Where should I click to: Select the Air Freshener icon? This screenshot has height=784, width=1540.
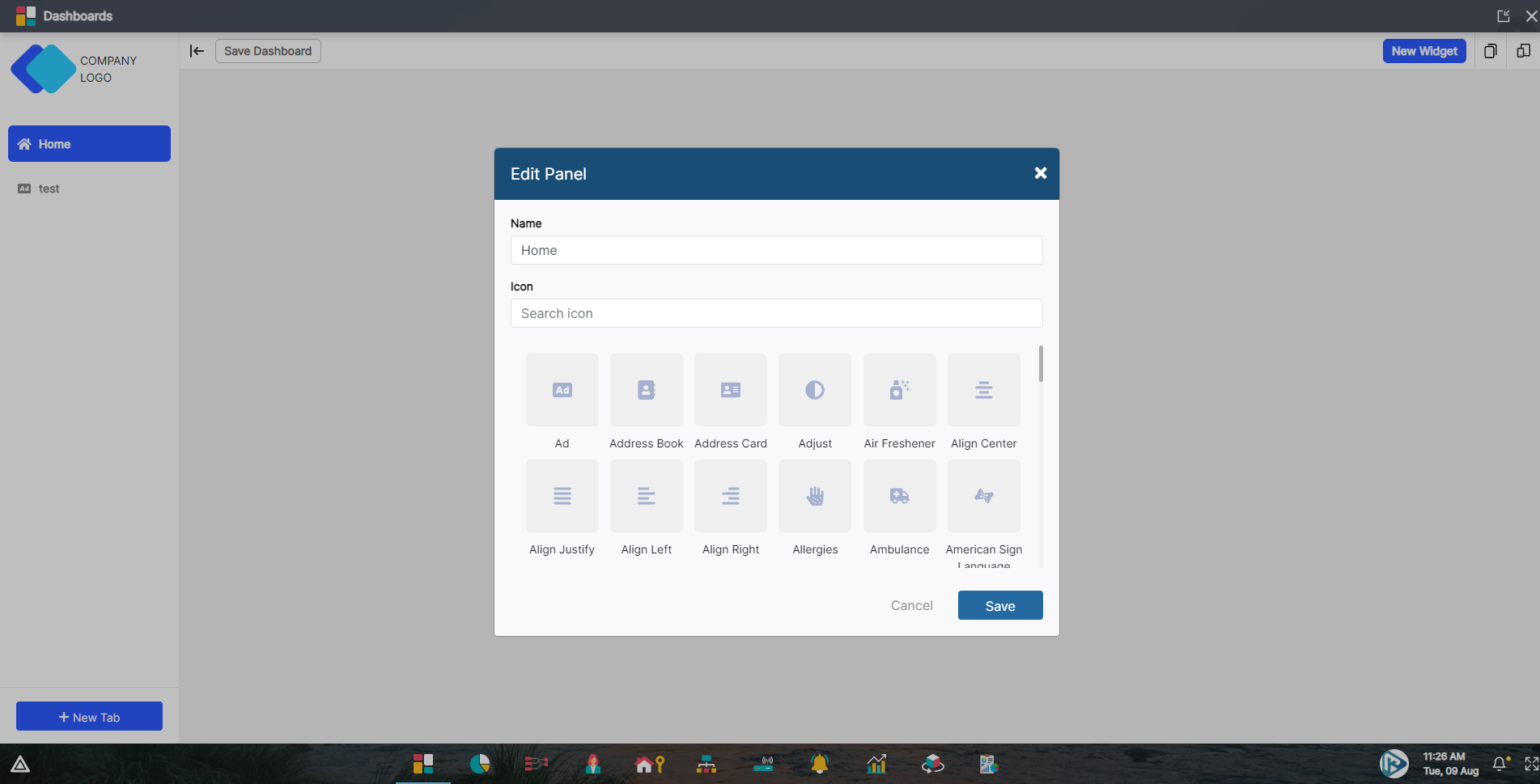(x=898, y=390)
